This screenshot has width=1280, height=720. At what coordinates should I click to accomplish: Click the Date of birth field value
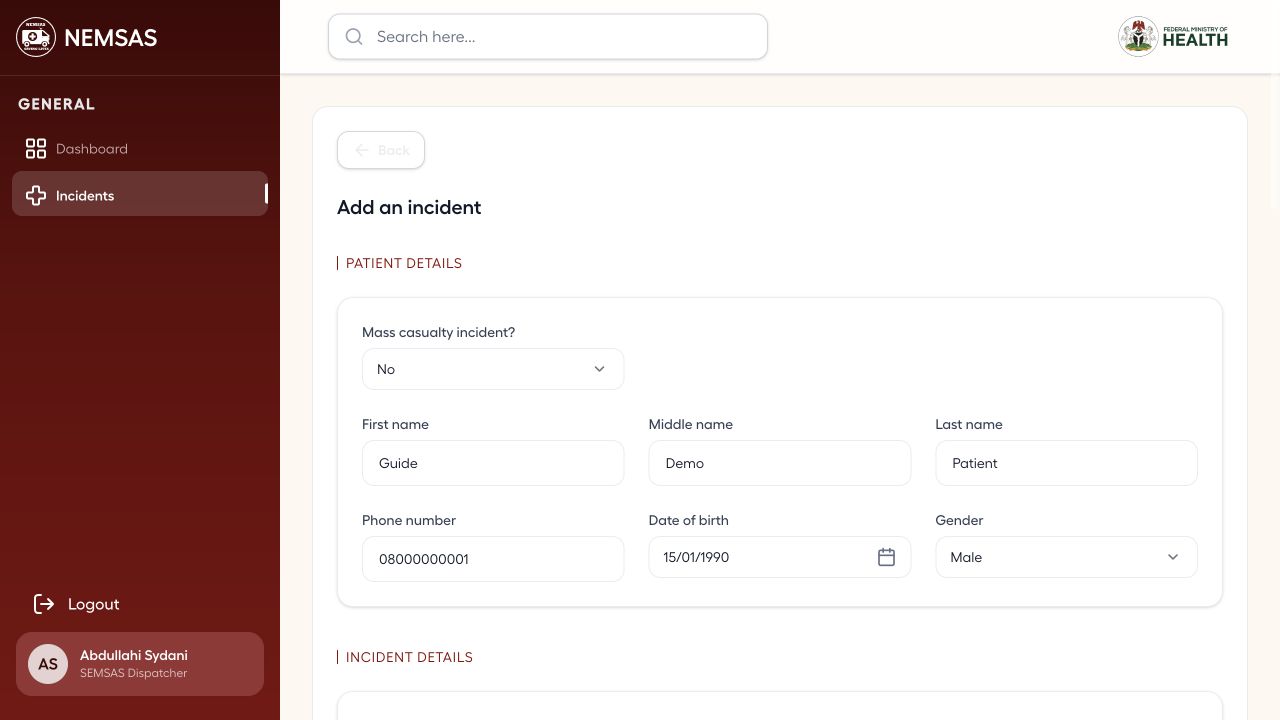[696, 557]
